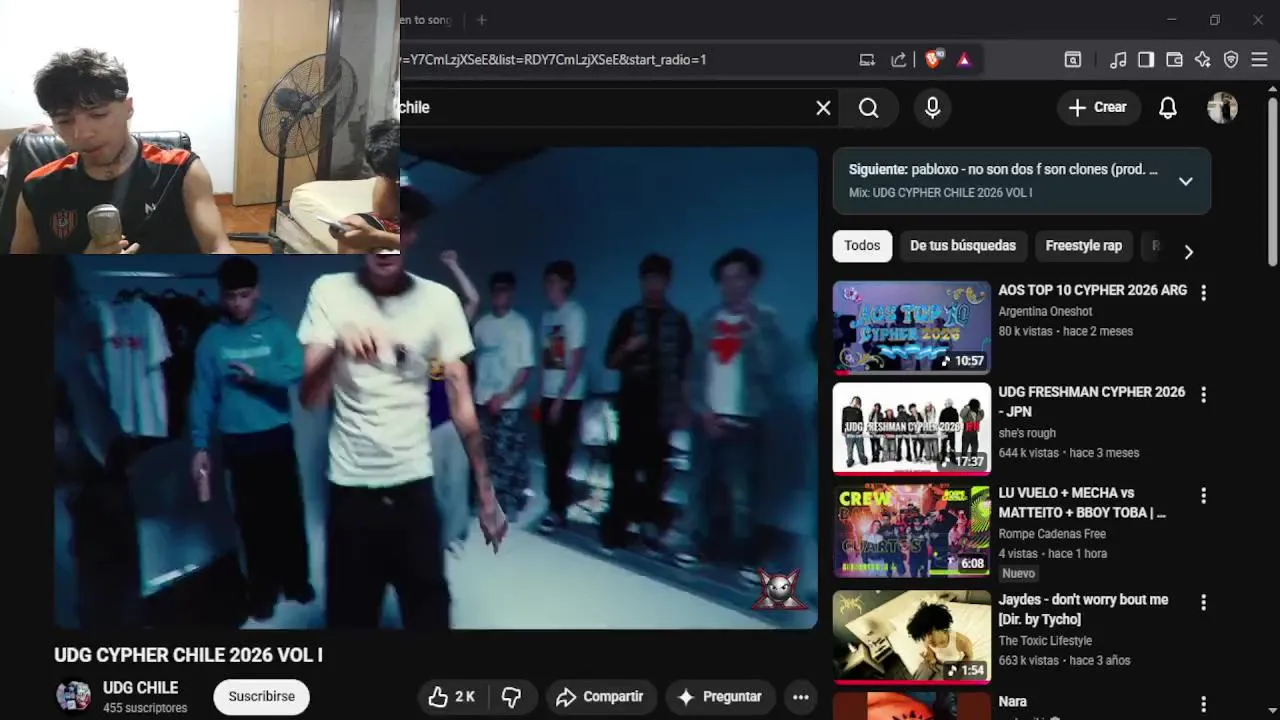Open YouTube notifications bell
Screen dimensions: 1280x720
[x=1167, y=108]
